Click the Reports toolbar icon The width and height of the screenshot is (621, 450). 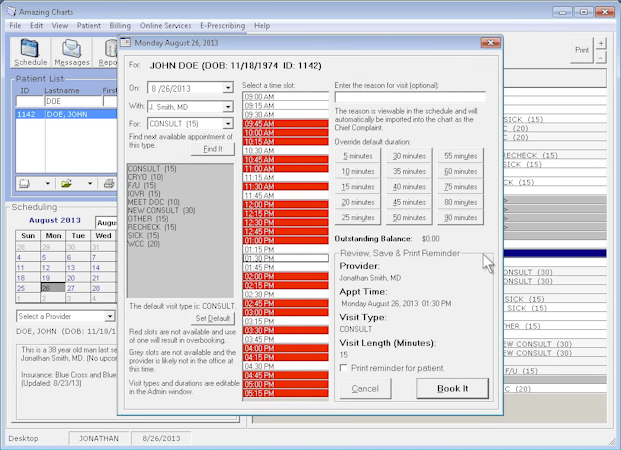click(x=109, y=52)
